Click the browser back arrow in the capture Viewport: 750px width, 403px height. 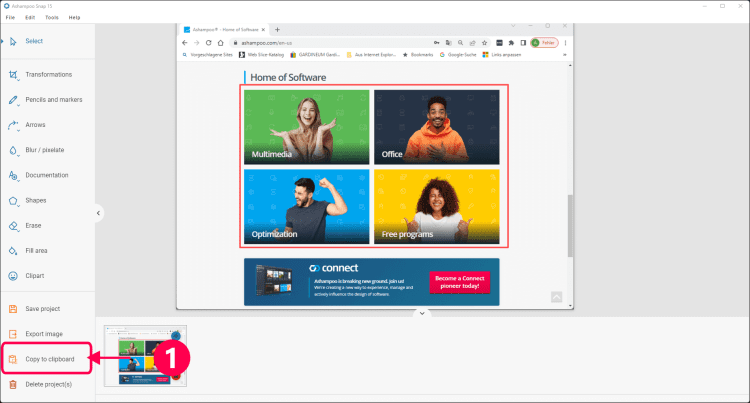[185, 43]
